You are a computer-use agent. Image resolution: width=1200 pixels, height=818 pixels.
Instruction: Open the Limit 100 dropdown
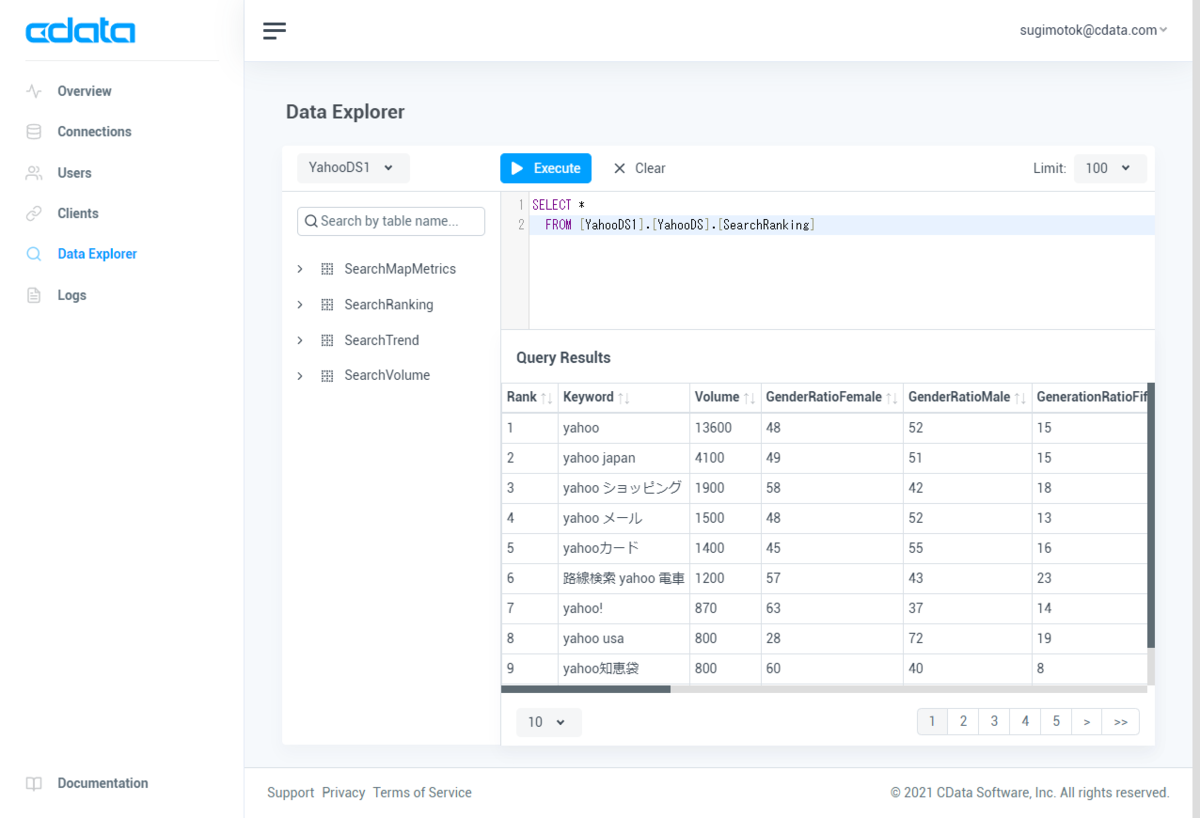pyautogui.click(x=1109, y=168)
